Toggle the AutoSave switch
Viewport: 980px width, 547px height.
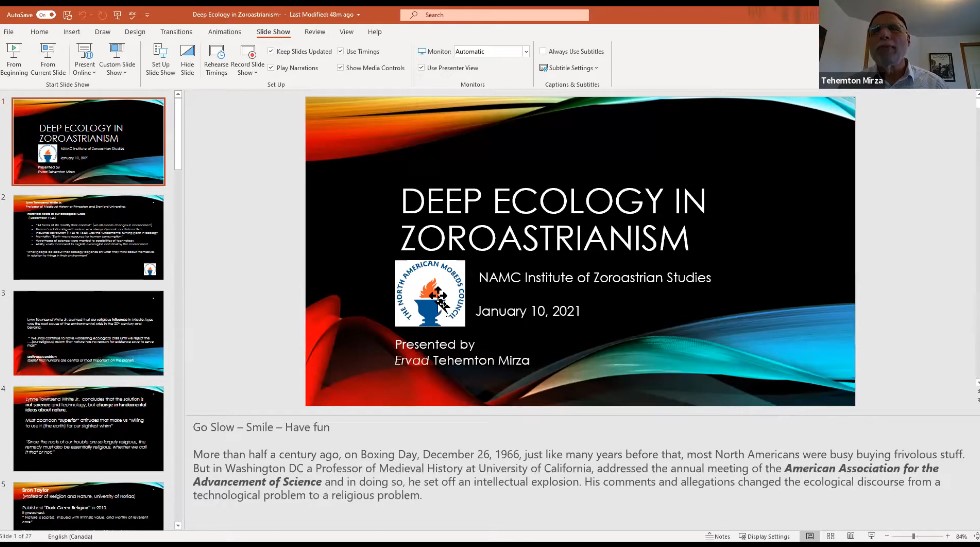pos(46,14)
